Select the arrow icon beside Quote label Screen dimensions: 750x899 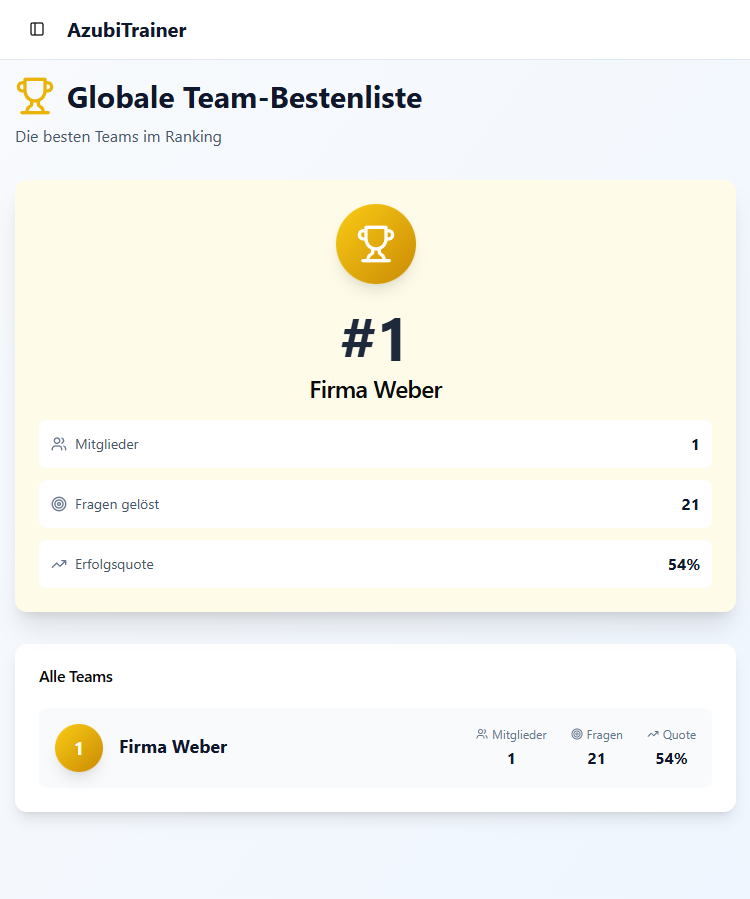pyautogui.click(x=652, y=734)
